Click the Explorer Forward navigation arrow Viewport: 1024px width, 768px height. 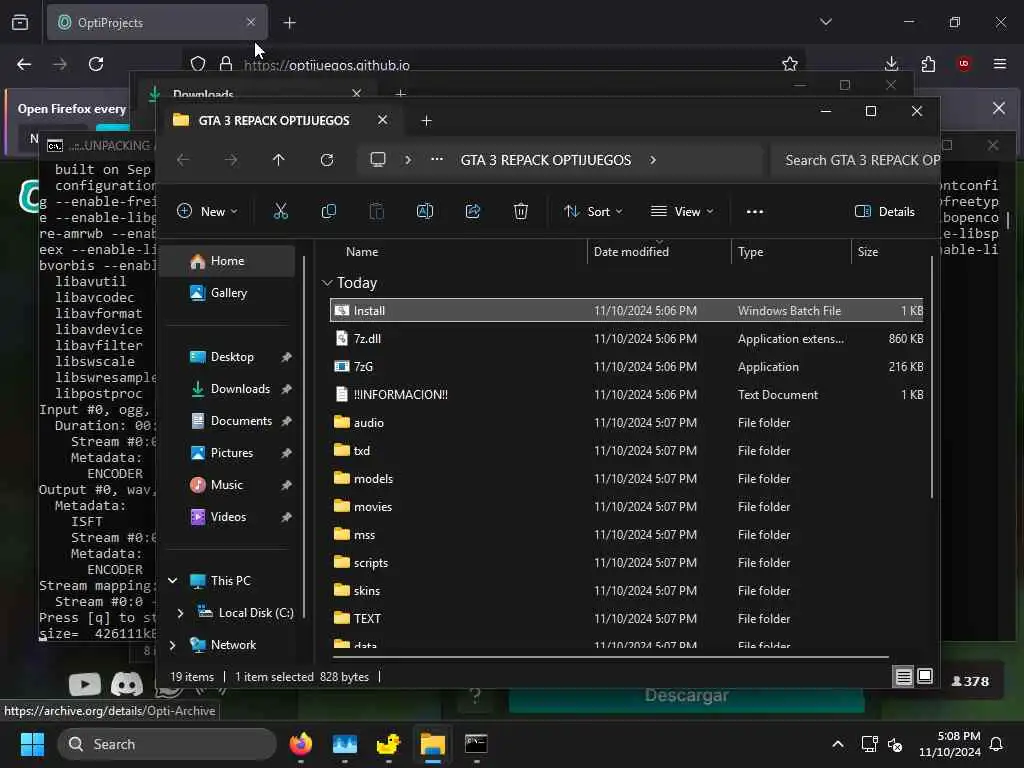[231, 160]
